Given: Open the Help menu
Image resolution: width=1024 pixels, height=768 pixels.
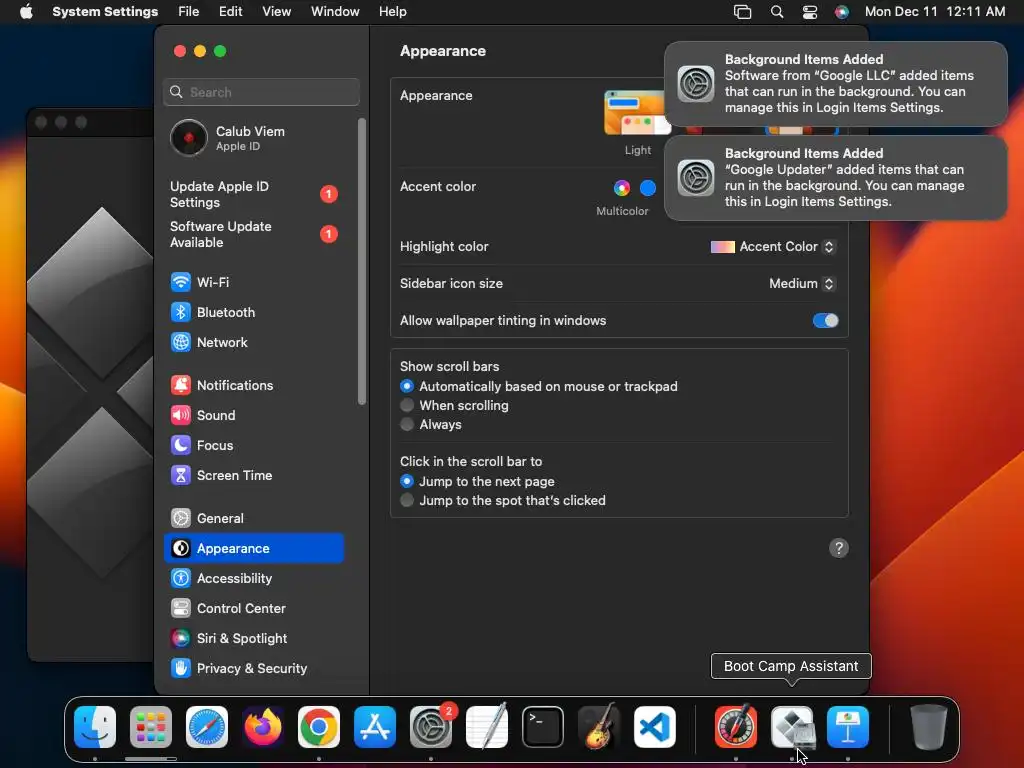Looking at the screenshot, I should click(392, 12).
